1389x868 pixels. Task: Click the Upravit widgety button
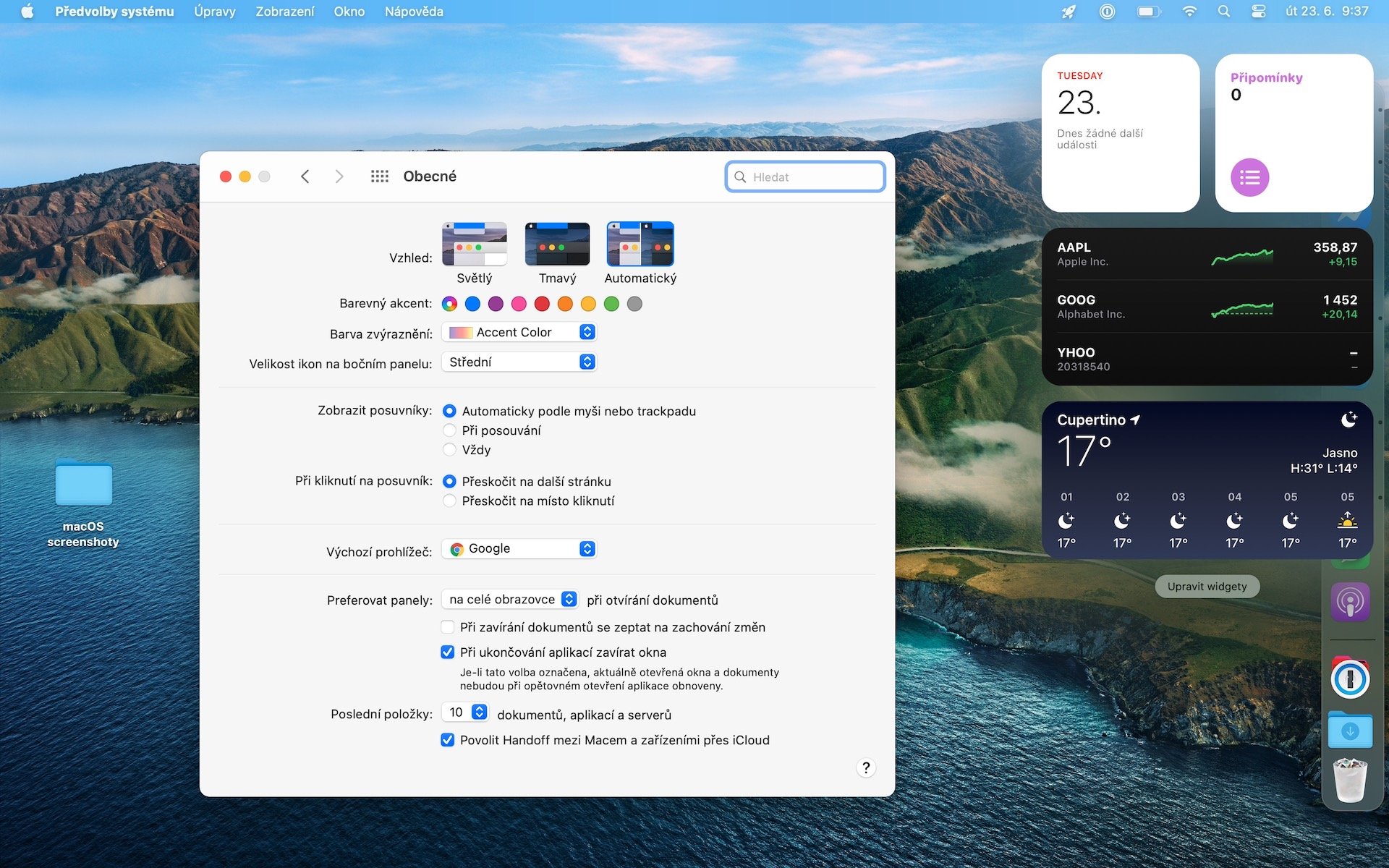(1207, 587)
